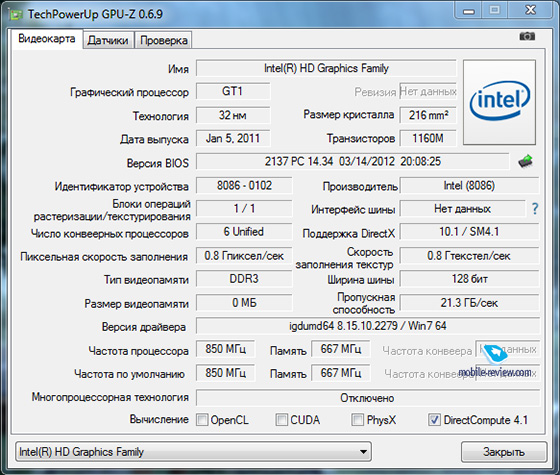Click the DDR3 memory type field

click(244, 279)
